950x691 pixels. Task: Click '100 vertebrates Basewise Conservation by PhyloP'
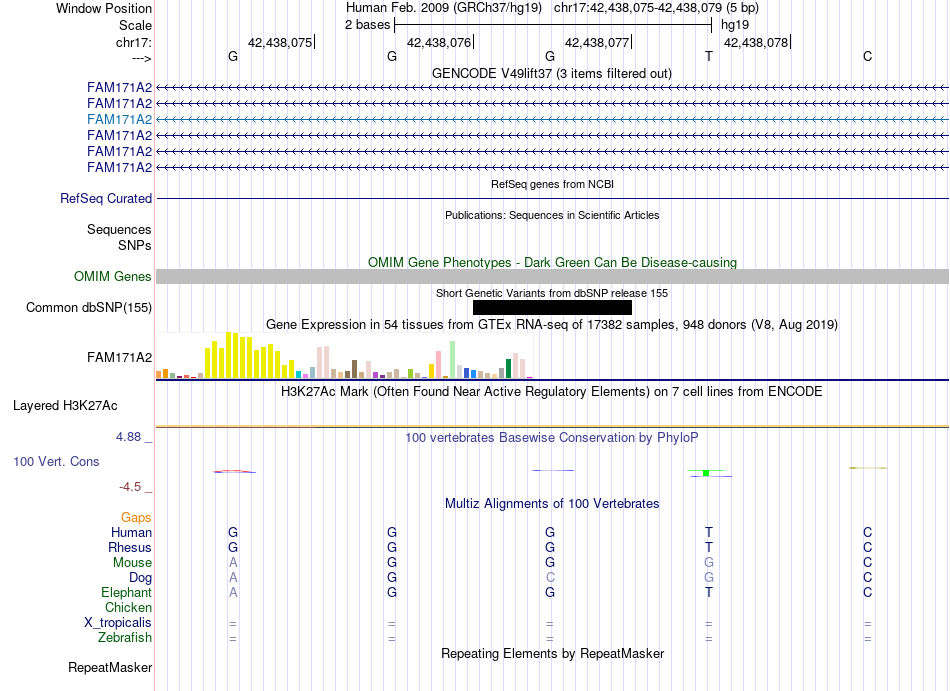point(552,437)
